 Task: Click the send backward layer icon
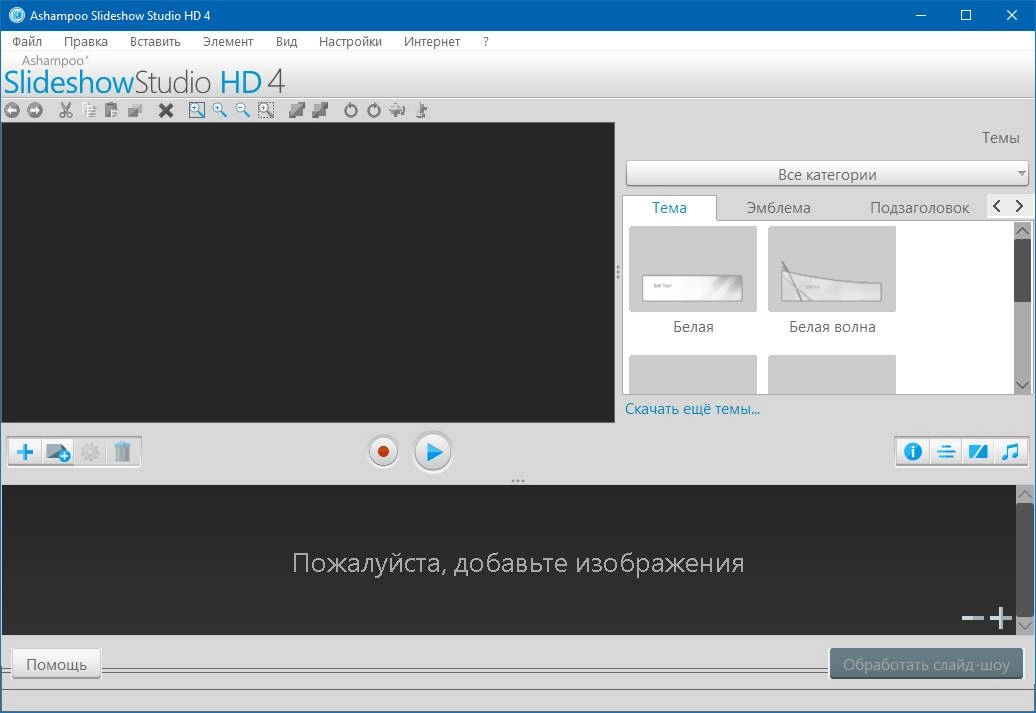320,110
